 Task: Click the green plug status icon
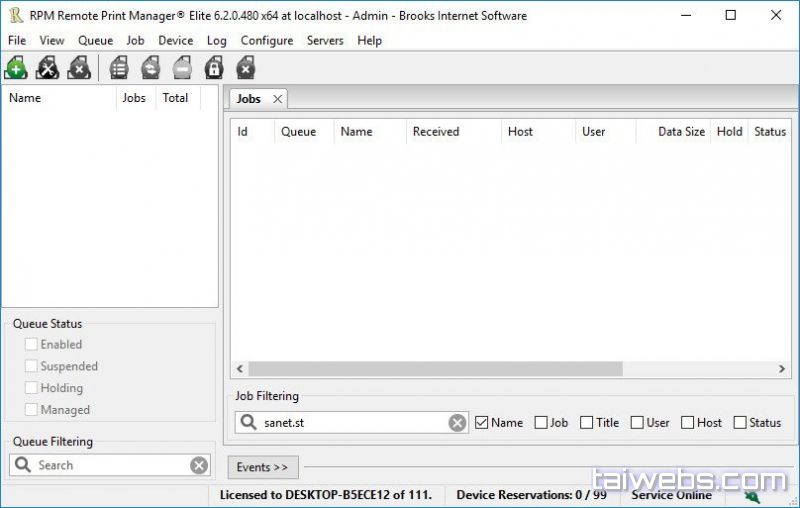point(751,495)
